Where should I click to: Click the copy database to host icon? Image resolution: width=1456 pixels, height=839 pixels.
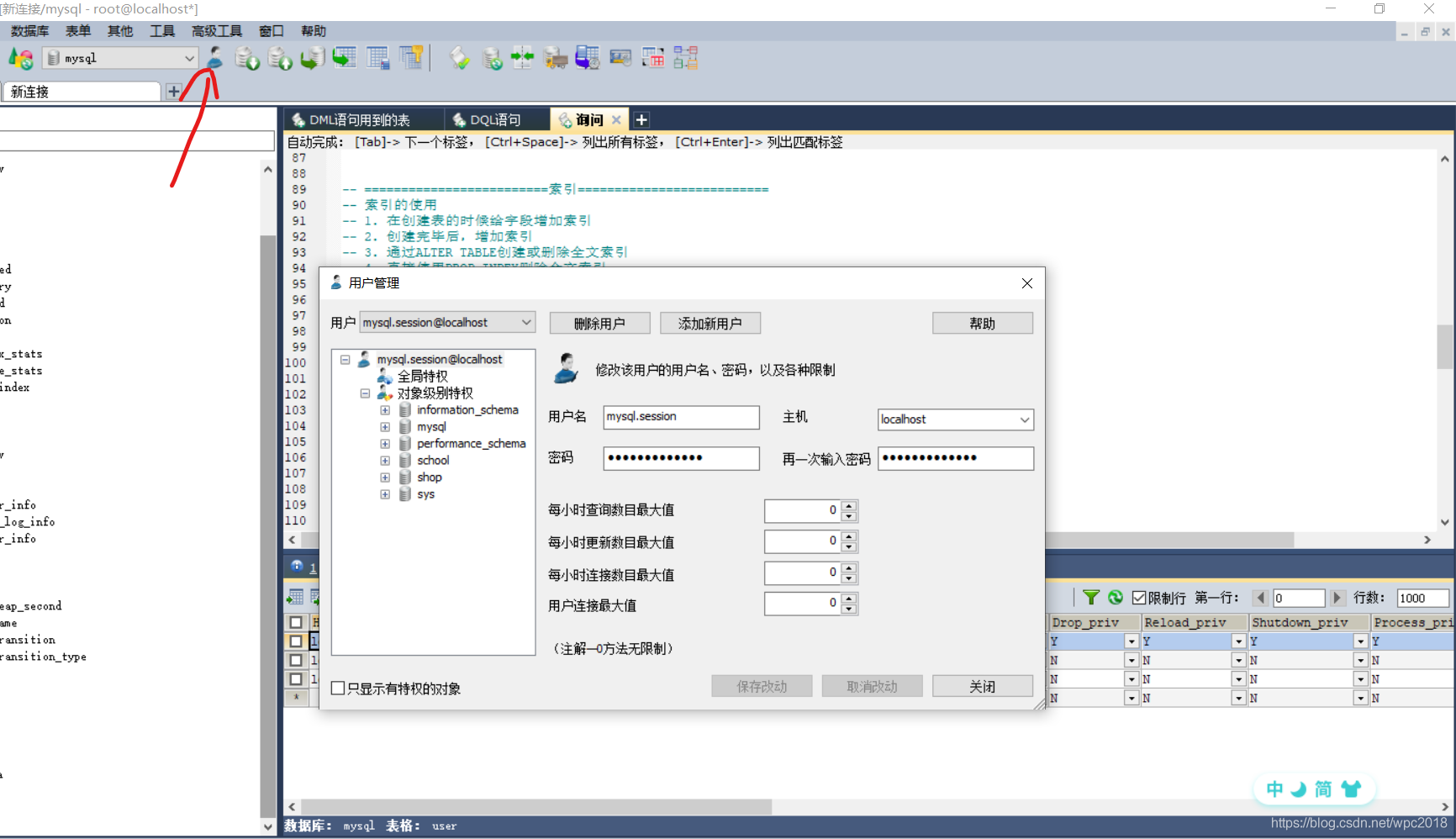click(x=312, y=58)
